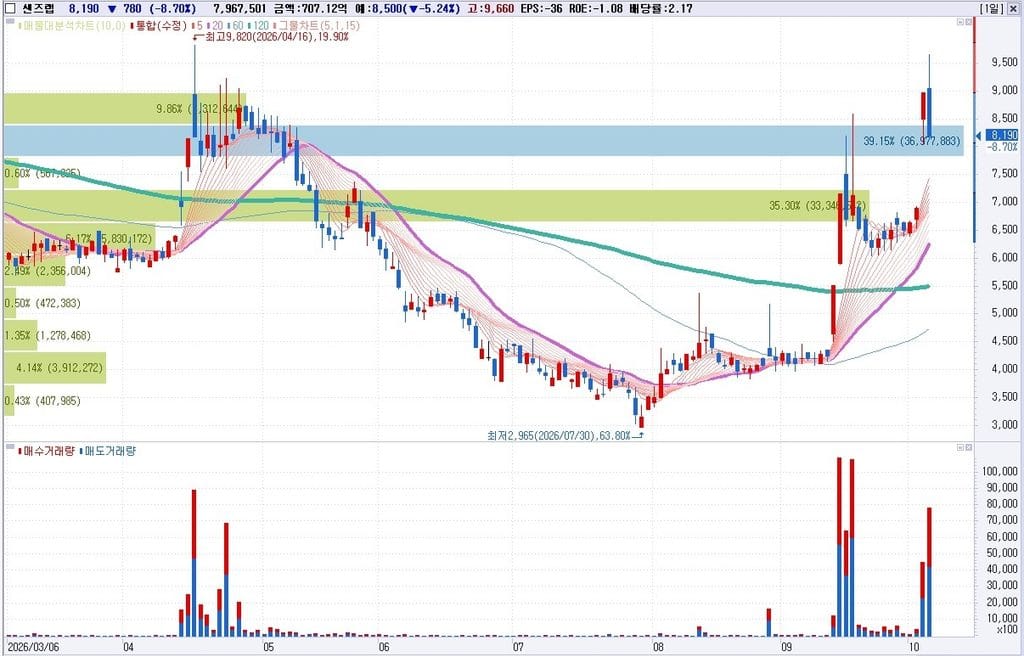Viewport: 1024px width, 656px height.
Task: Click the 4.14% (3,912,272) volume profile bar
Action: [55, 368]
